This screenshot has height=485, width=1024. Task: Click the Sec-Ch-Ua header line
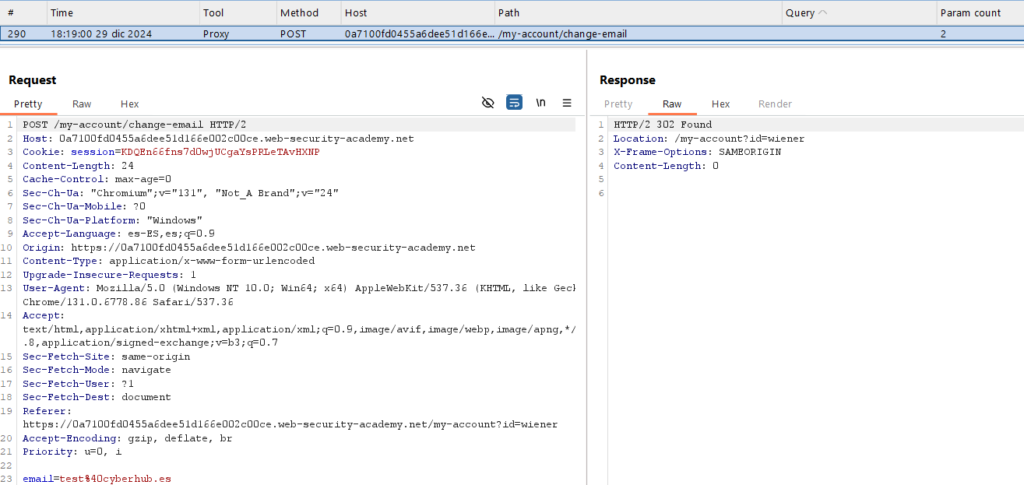181,193
